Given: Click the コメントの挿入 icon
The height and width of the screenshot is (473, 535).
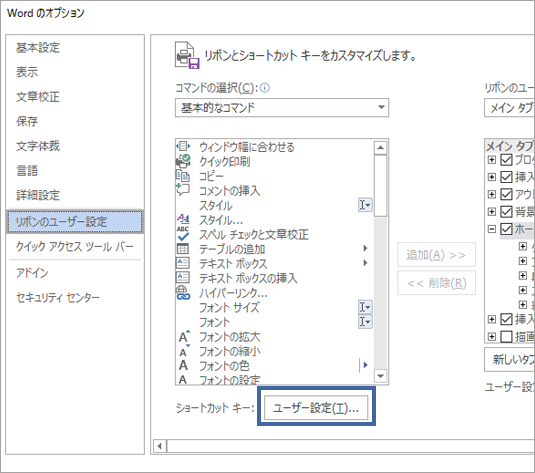Looking at the screenshot, I should pyautogui.click(x=183, y=190).
